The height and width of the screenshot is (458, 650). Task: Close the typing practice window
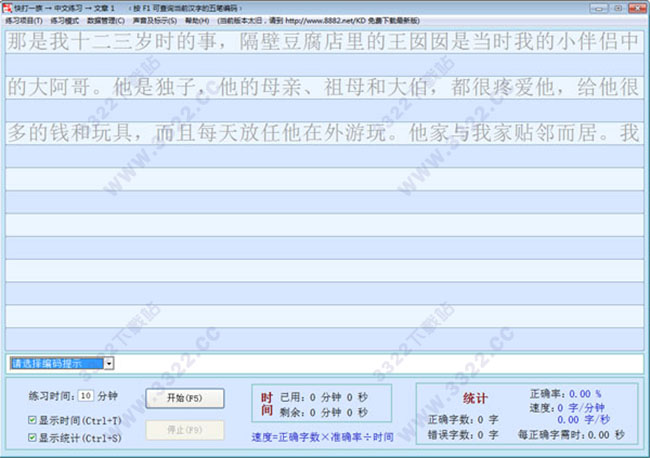pyautogui.click(x=638, y=8)
